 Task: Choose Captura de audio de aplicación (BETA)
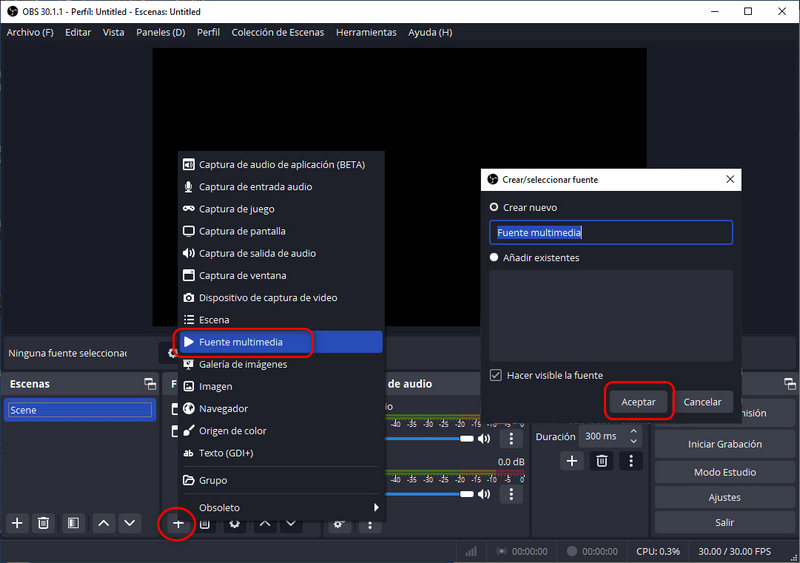point(281,164)
